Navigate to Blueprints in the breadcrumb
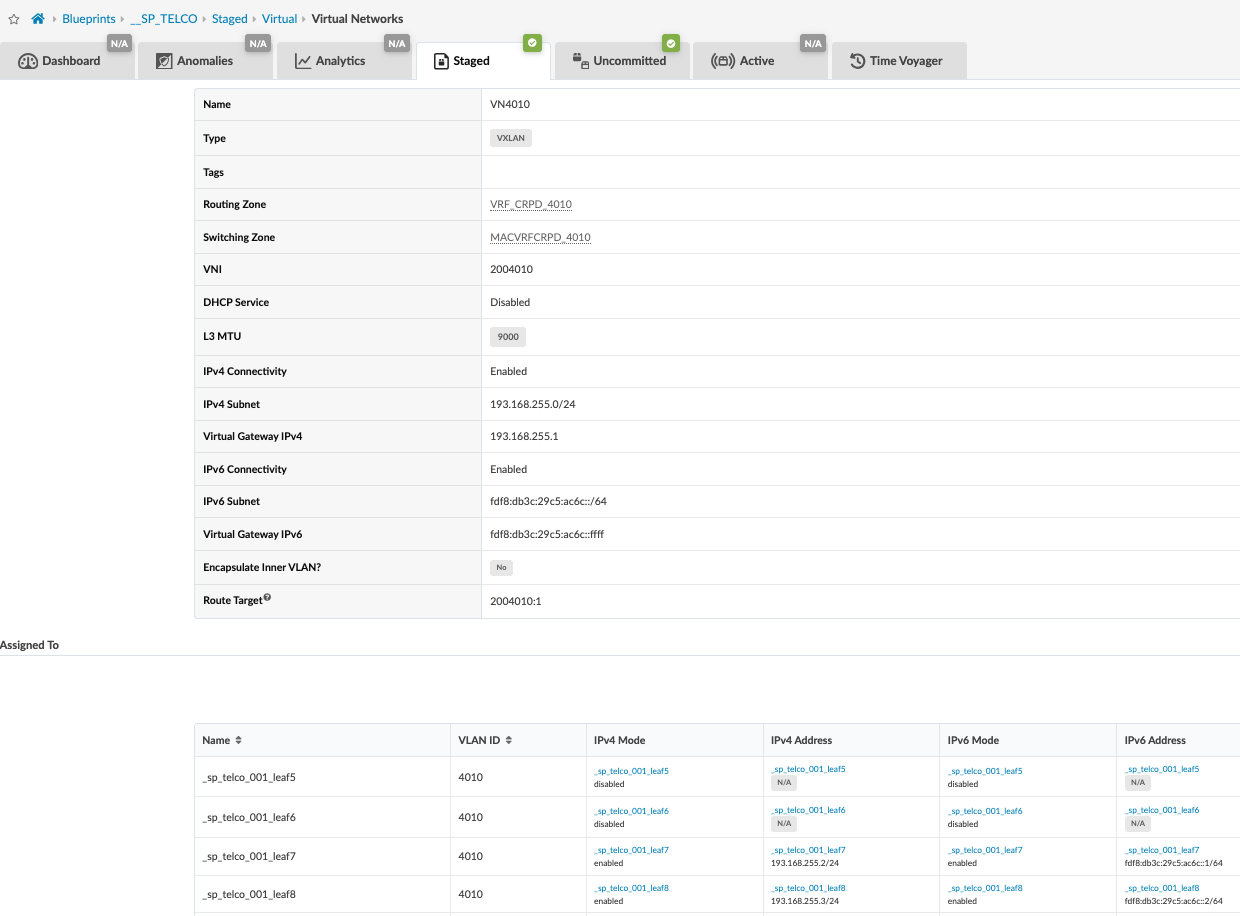 89,19
